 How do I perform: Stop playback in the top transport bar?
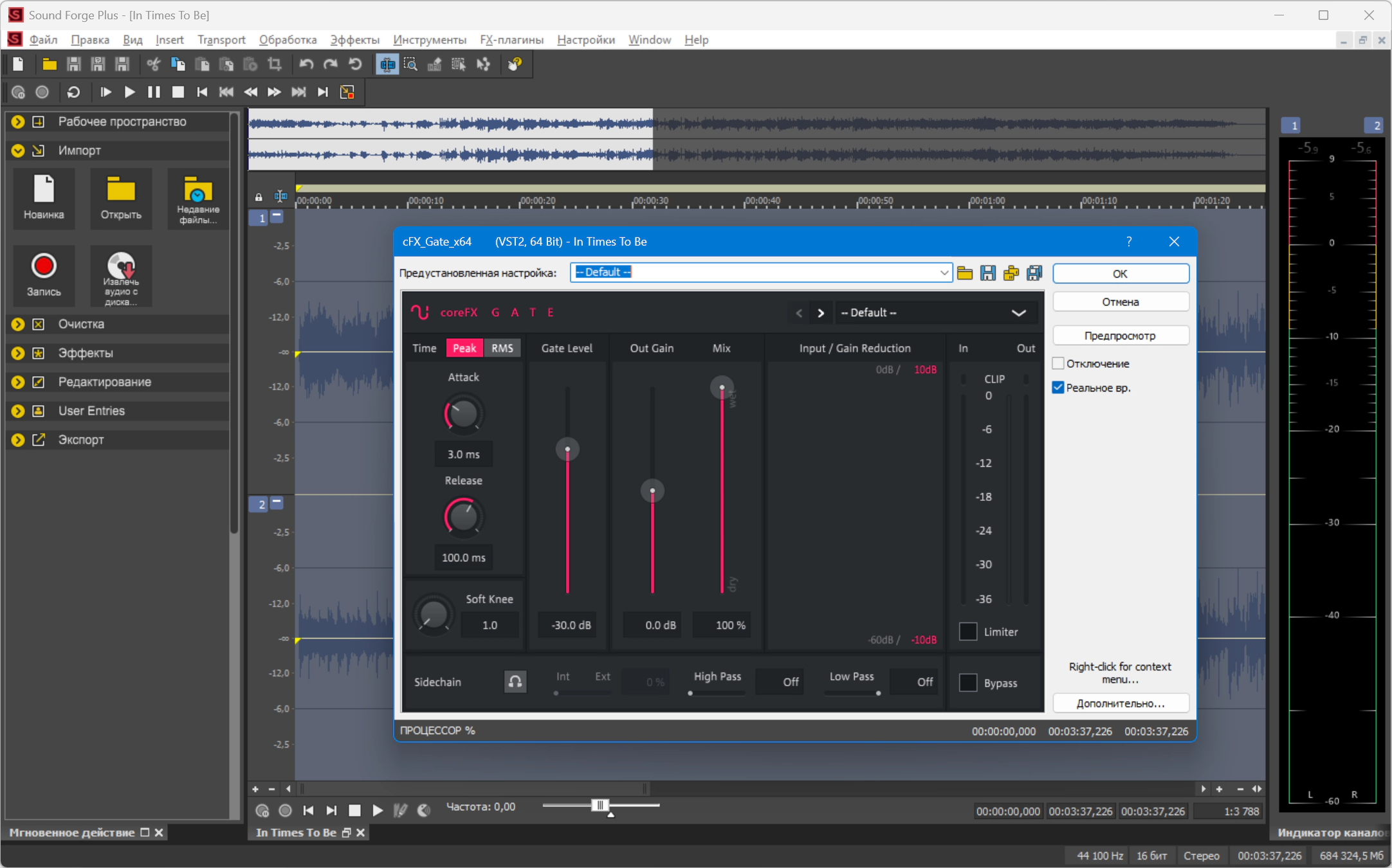coord(178,93)
